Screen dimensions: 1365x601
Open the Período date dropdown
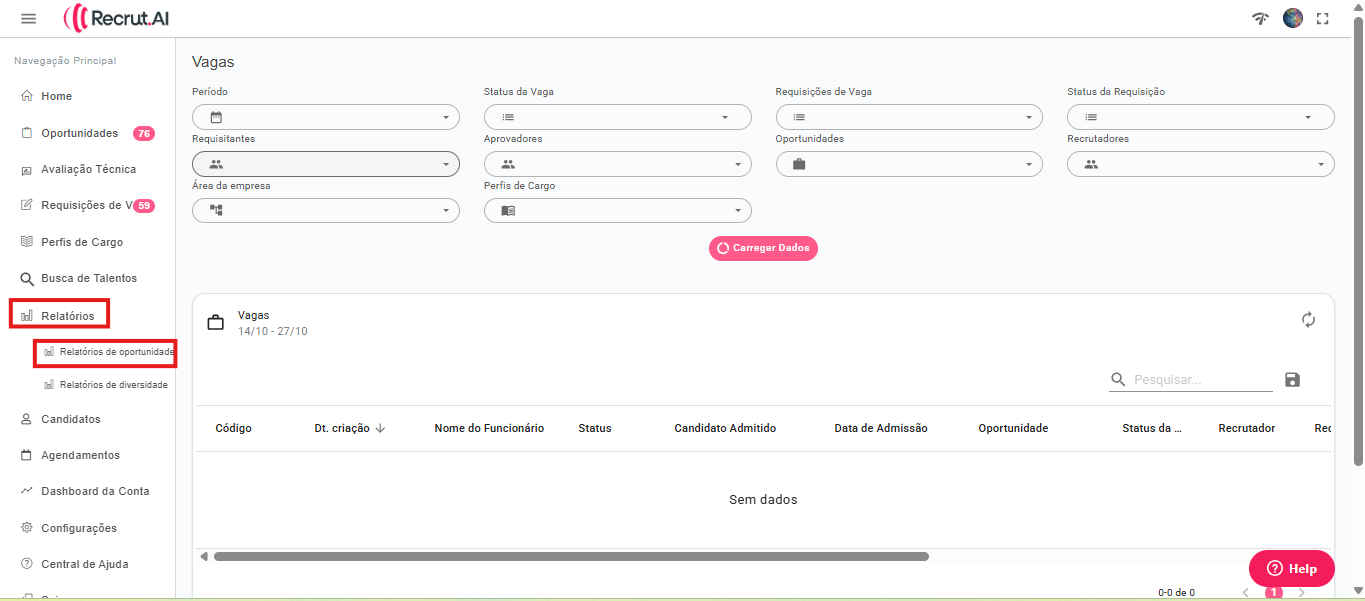(x=325, y=117)
